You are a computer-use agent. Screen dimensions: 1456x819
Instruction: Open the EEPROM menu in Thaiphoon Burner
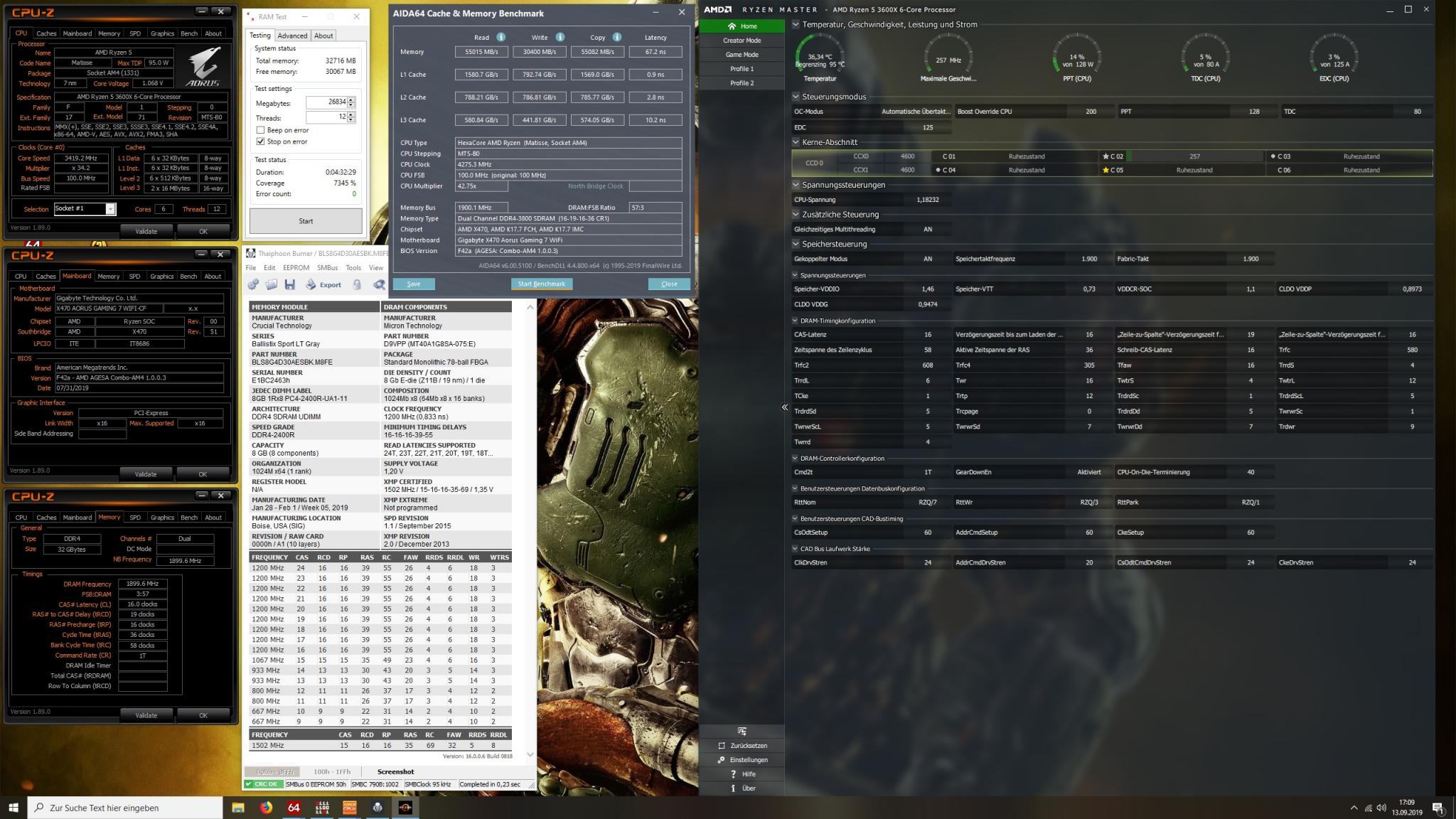tap(296, 268)
